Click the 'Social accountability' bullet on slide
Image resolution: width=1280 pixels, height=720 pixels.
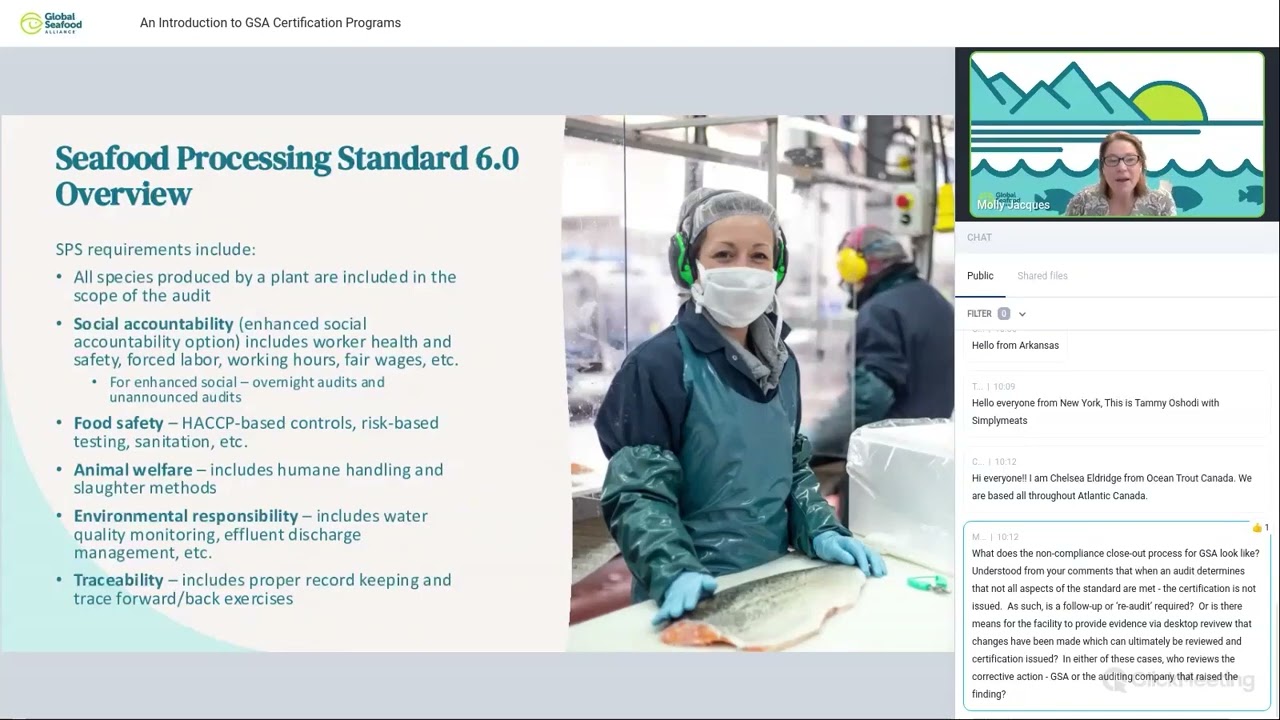266,342
